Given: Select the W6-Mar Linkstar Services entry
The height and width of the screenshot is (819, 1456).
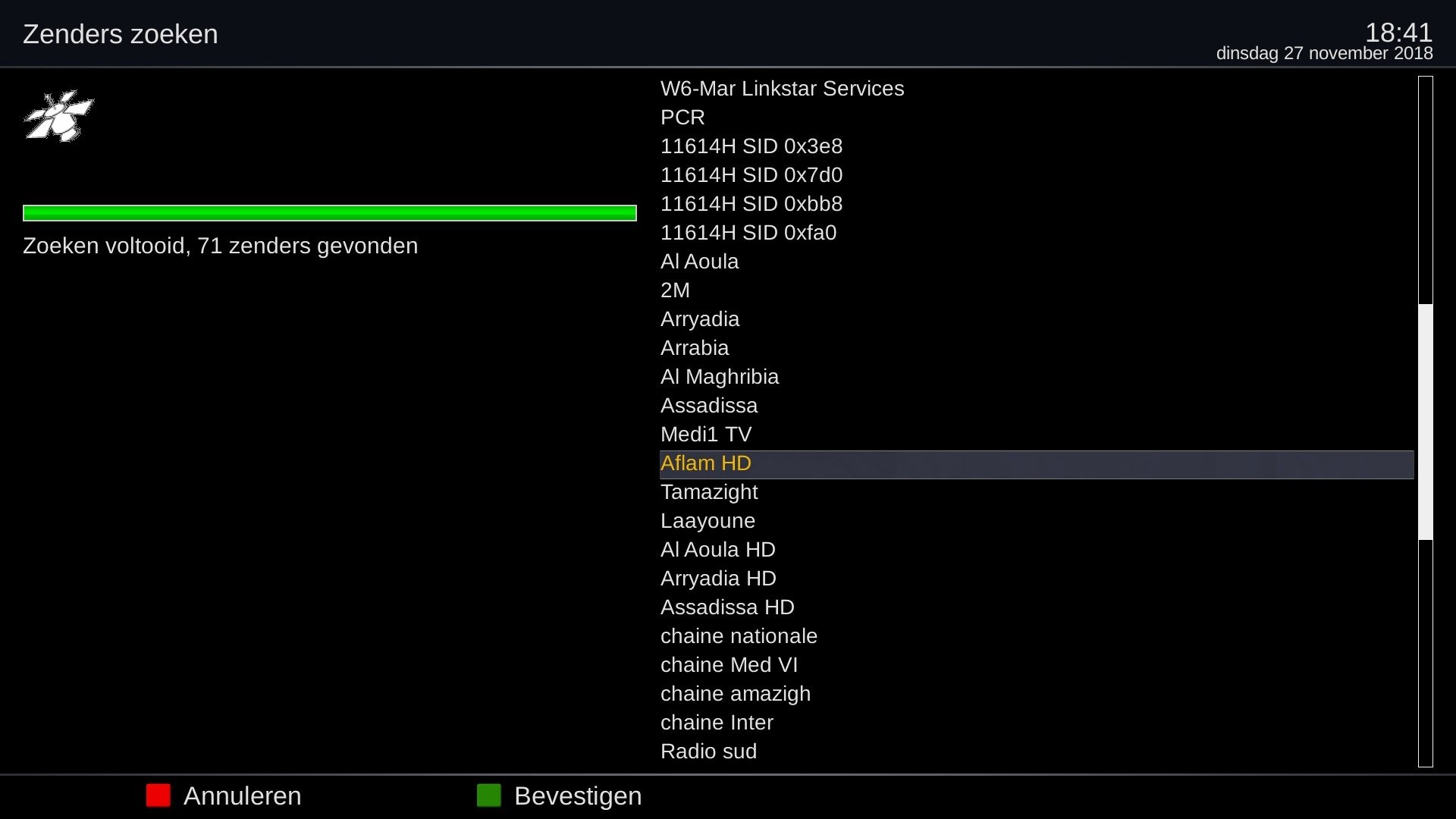Looking at the screenshot, I should 783,89.
